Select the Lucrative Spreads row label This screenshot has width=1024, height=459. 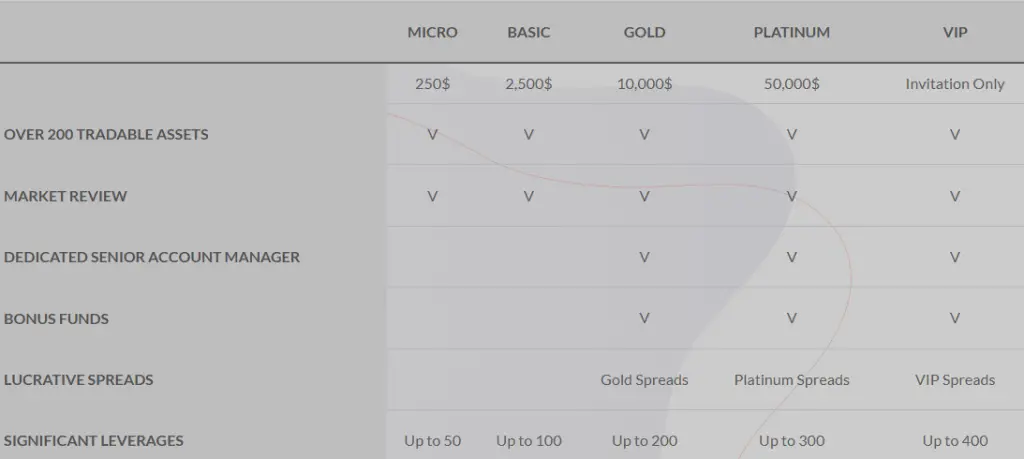78,379
